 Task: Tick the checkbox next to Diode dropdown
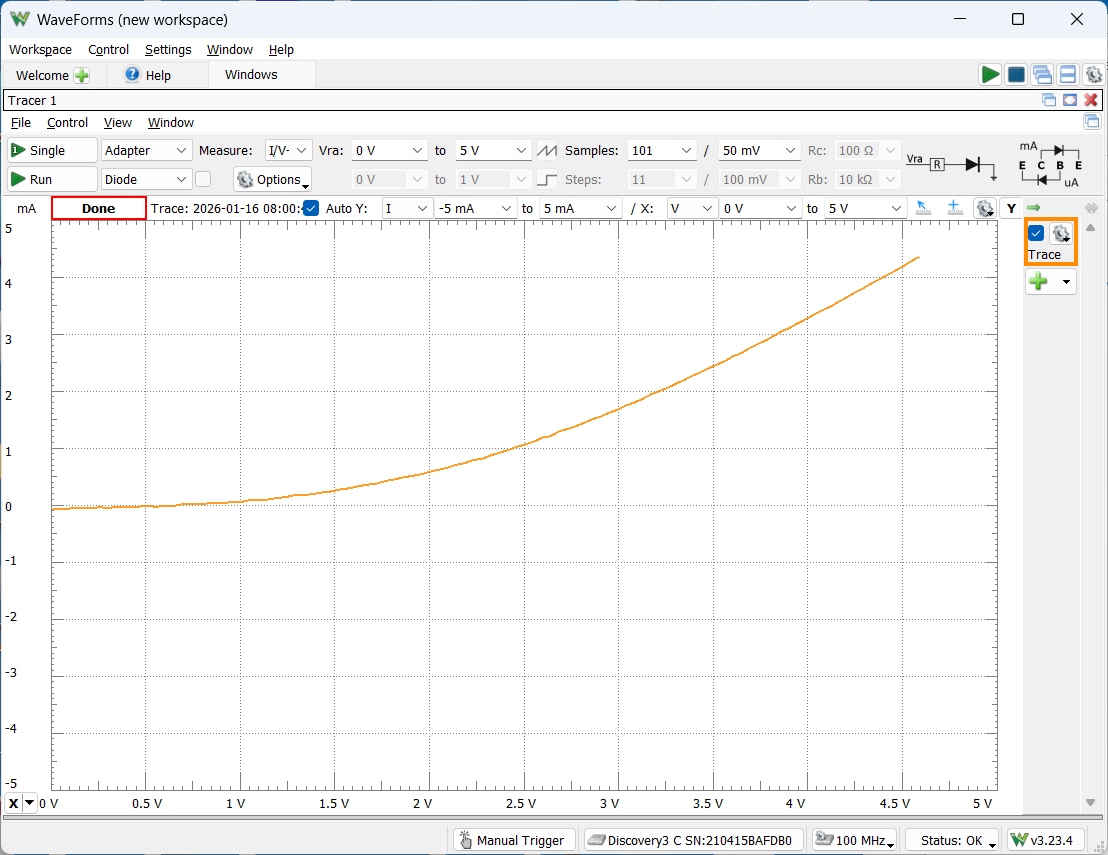(x=203, y=179)
